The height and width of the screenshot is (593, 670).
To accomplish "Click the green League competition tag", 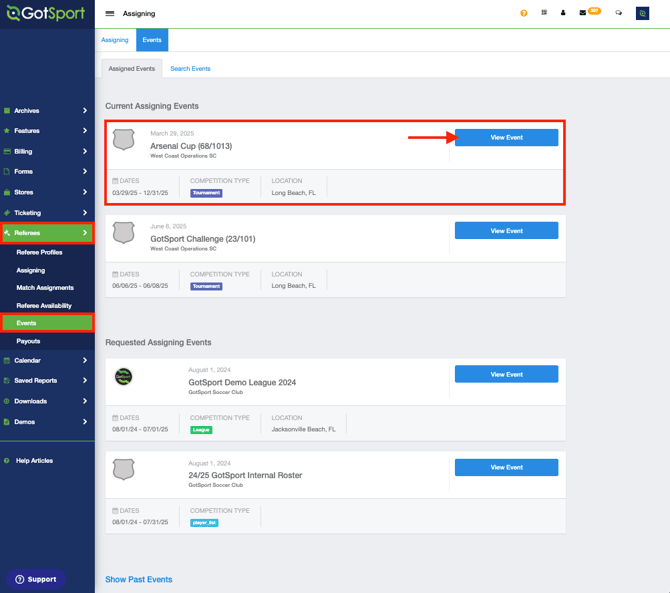I will tap(201, 430).
